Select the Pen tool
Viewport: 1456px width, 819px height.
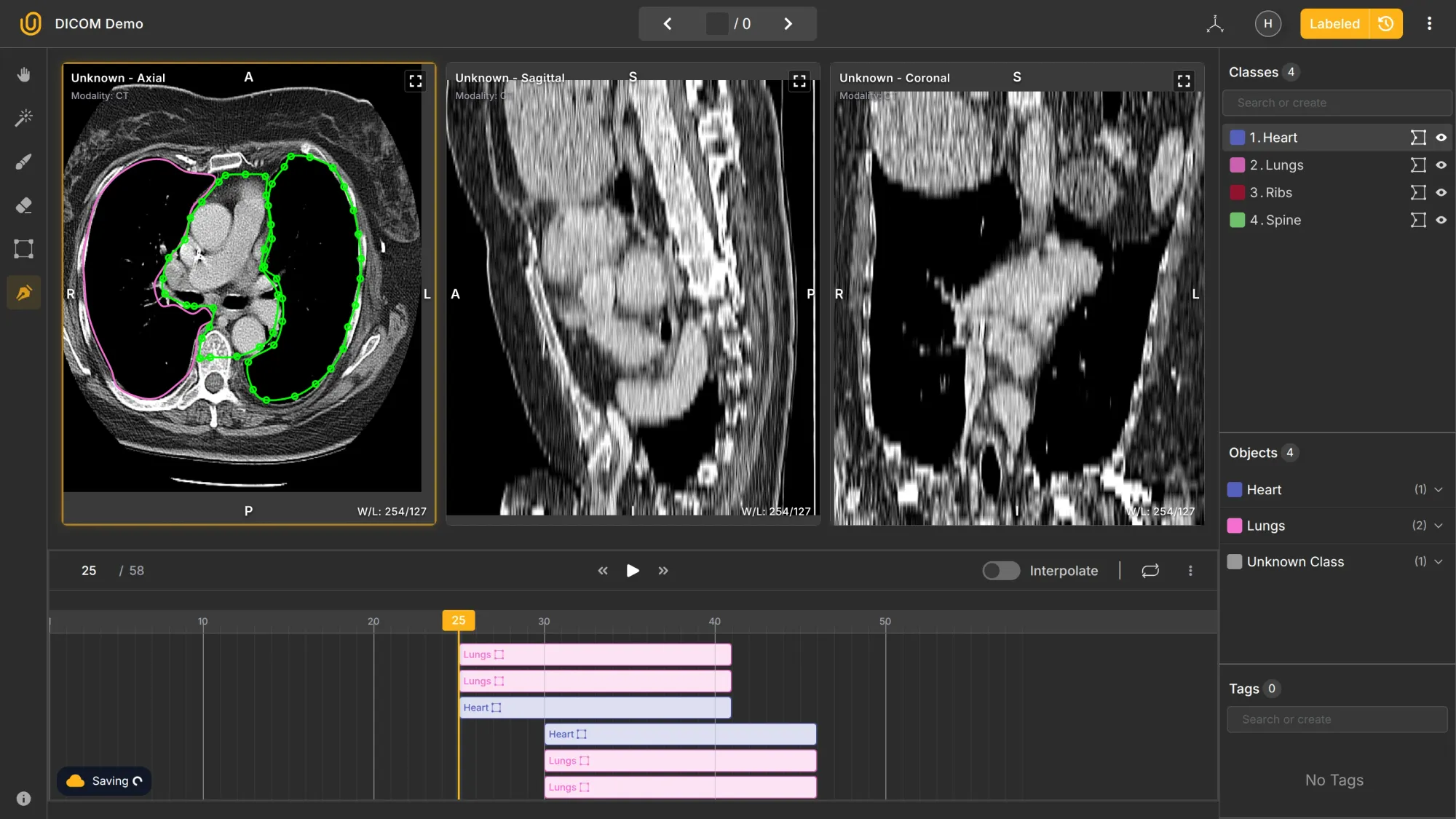(23, 293)
